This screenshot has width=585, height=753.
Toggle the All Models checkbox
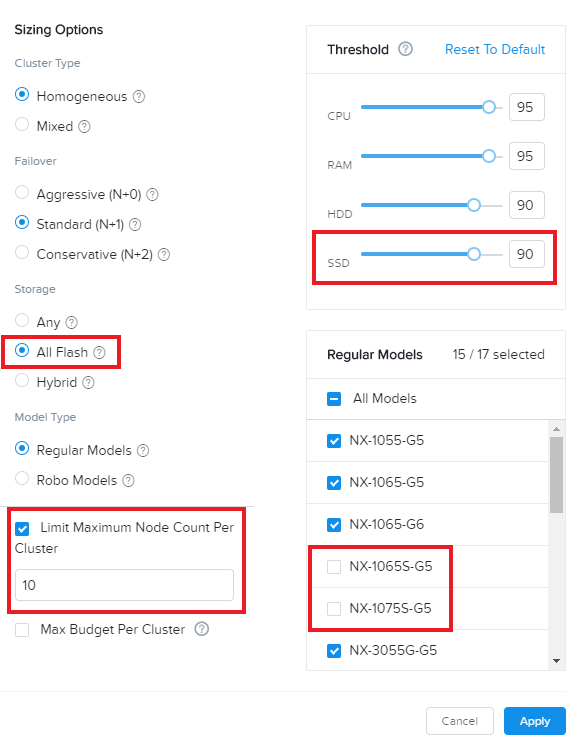click(334, 399)
